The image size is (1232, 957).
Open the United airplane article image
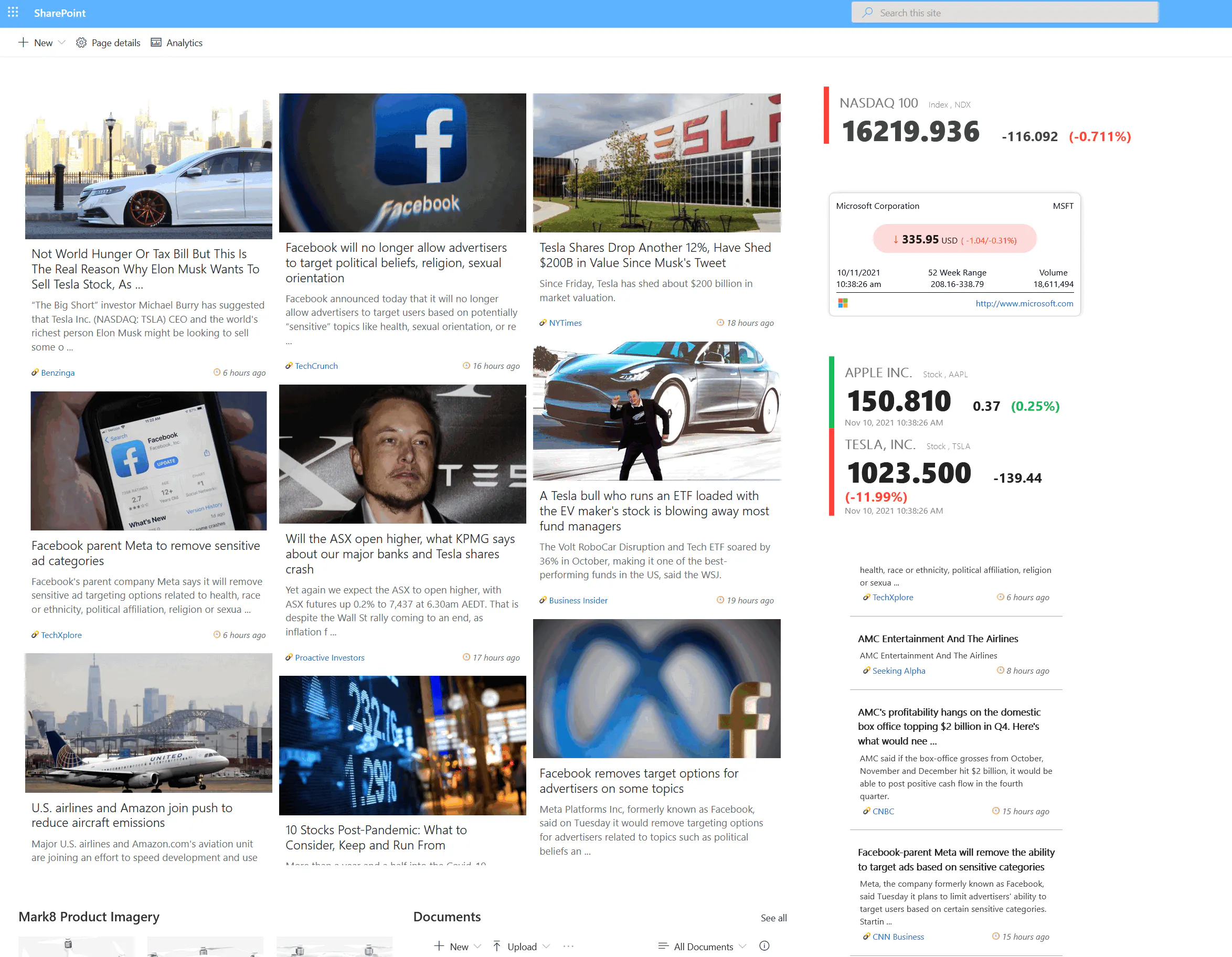[148, 722]
